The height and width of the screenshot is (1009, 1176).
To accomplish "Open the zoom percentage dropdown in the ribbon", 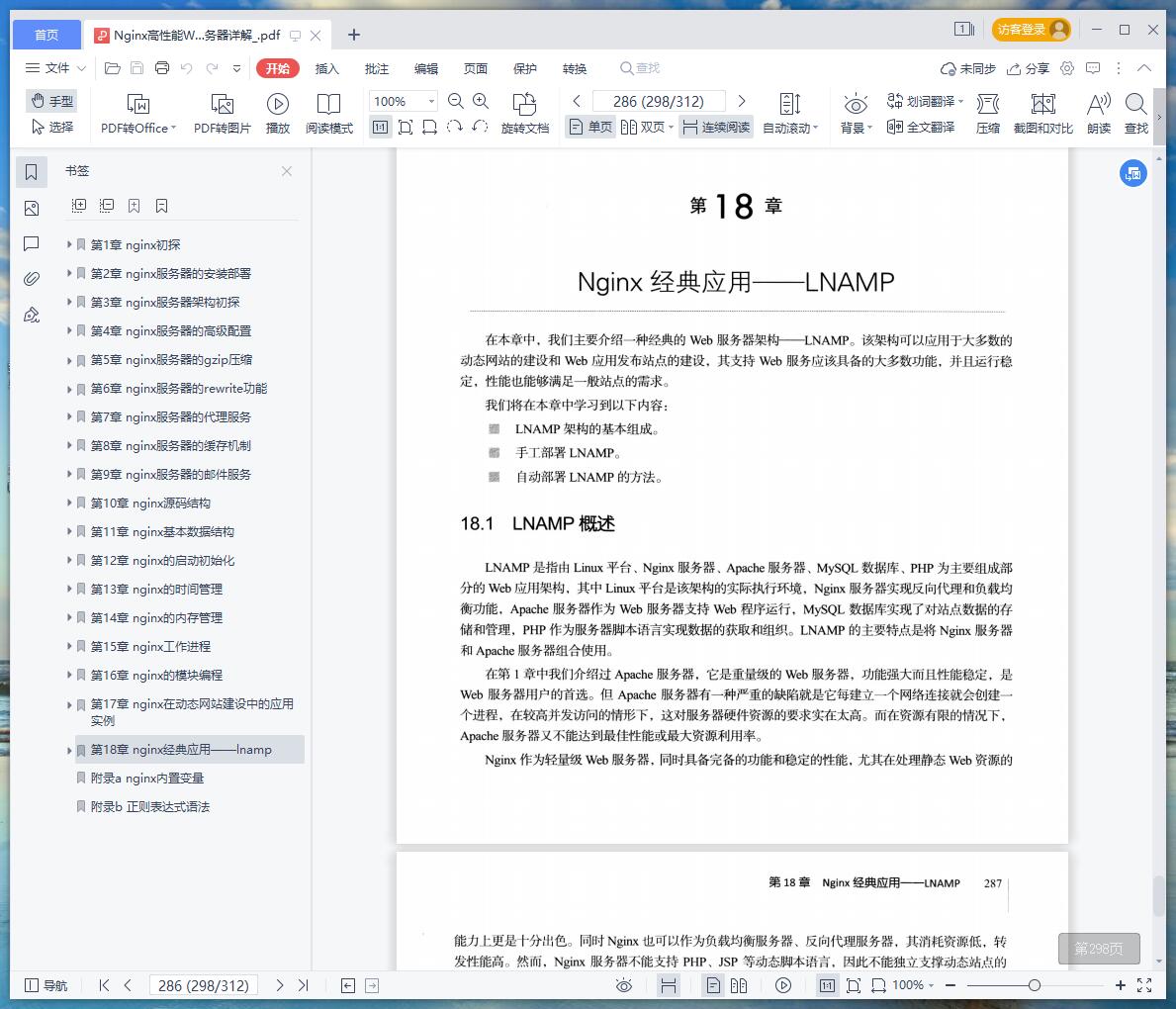I will click(431, 101).
